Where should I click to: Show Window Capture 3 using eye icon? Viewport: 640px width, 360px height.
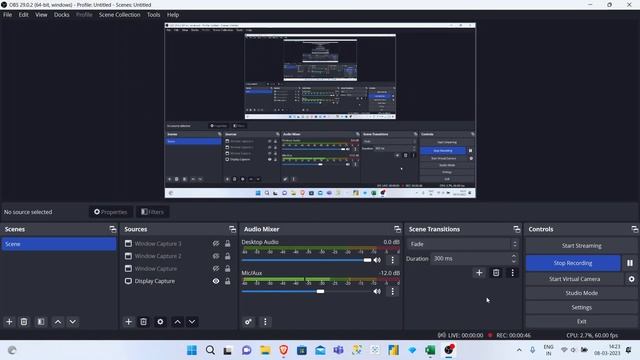click(x=216, y=244)
